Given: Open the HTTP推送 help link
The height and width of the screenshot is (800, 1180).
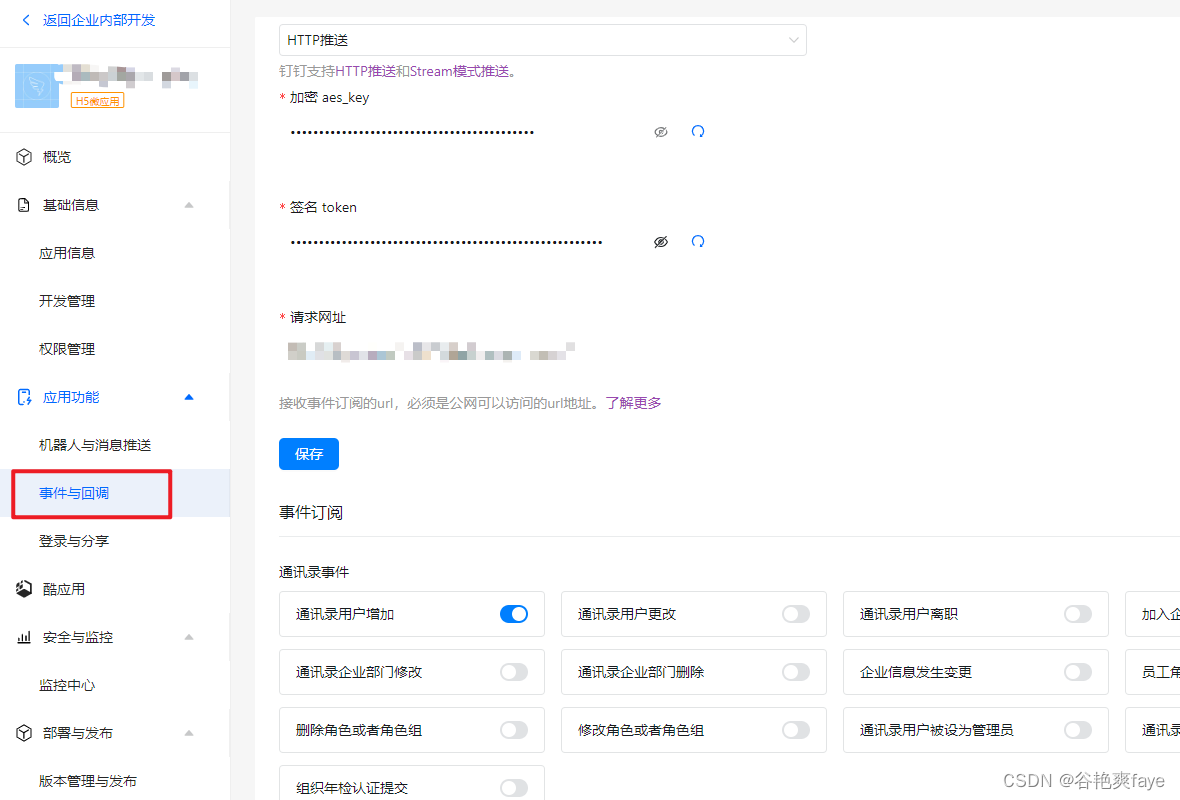Looking at the screenshot, I should [x=365, y=71].
